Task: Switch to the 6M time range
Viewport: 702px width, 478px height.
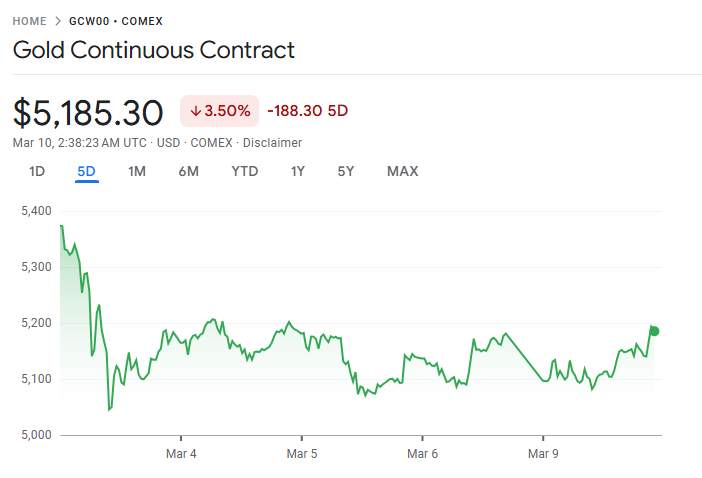Action: [x=188, y=171]
